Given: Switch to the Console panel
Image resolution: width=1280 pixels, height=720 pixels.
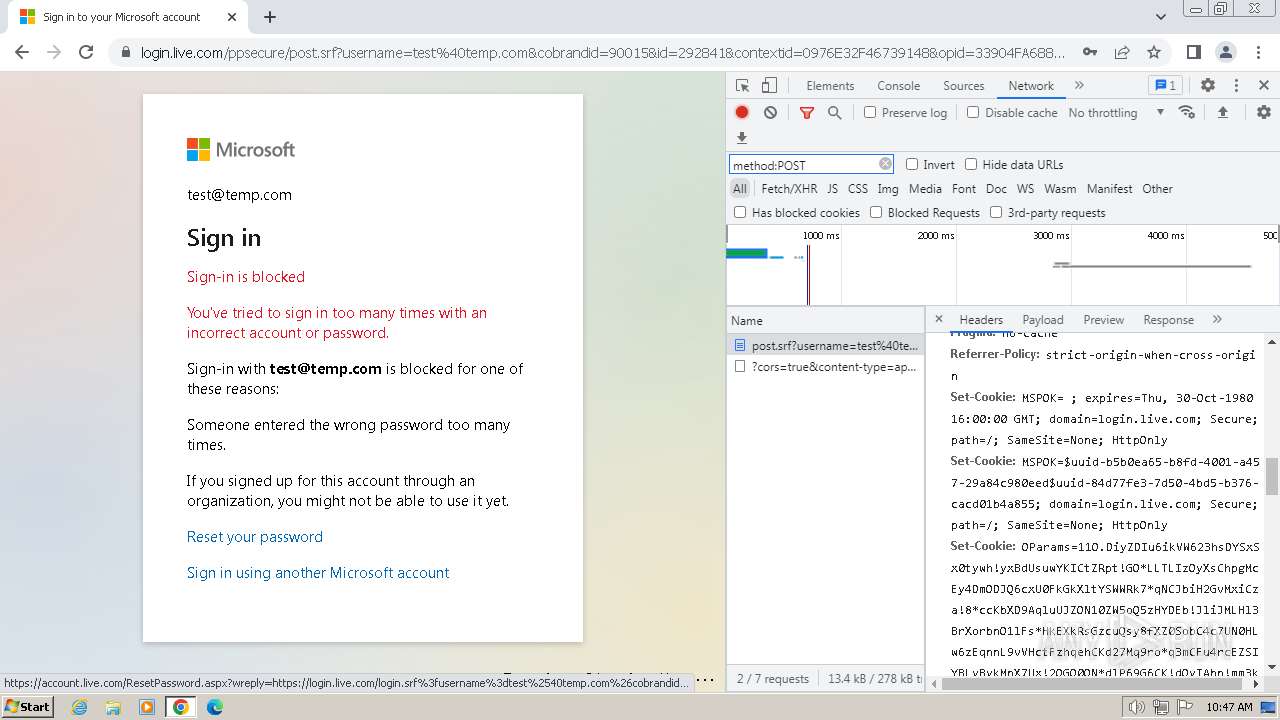Looking at the screenshot, I should pyautogui.click(x=898, y=86).
